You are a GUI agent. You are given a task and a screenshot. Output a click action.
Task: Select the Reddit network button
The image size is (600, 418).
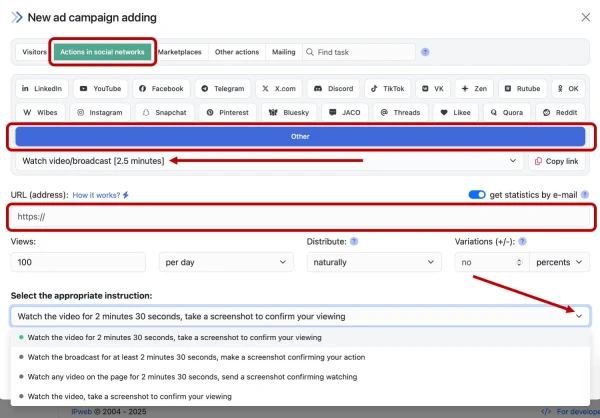tap(560, 113)
